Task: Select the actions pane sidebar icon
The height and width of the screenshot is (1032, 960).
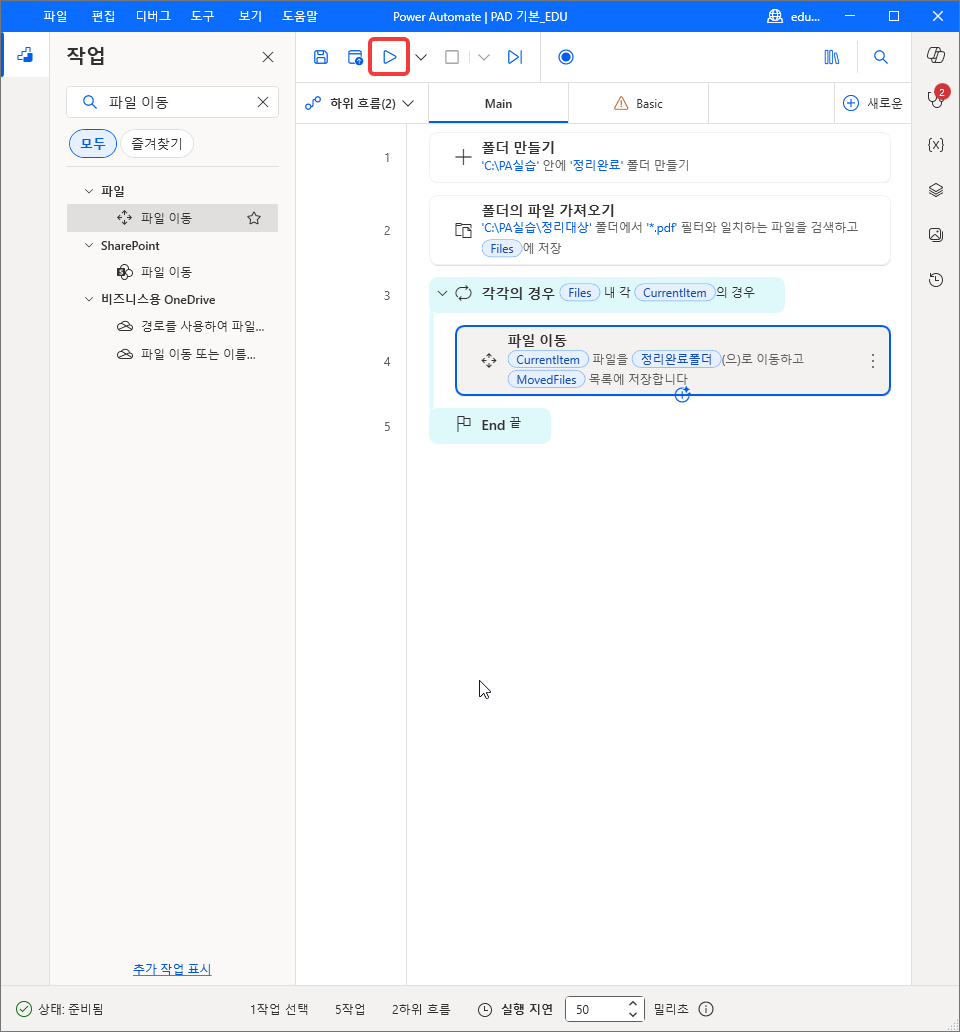Action: (25, 55)
